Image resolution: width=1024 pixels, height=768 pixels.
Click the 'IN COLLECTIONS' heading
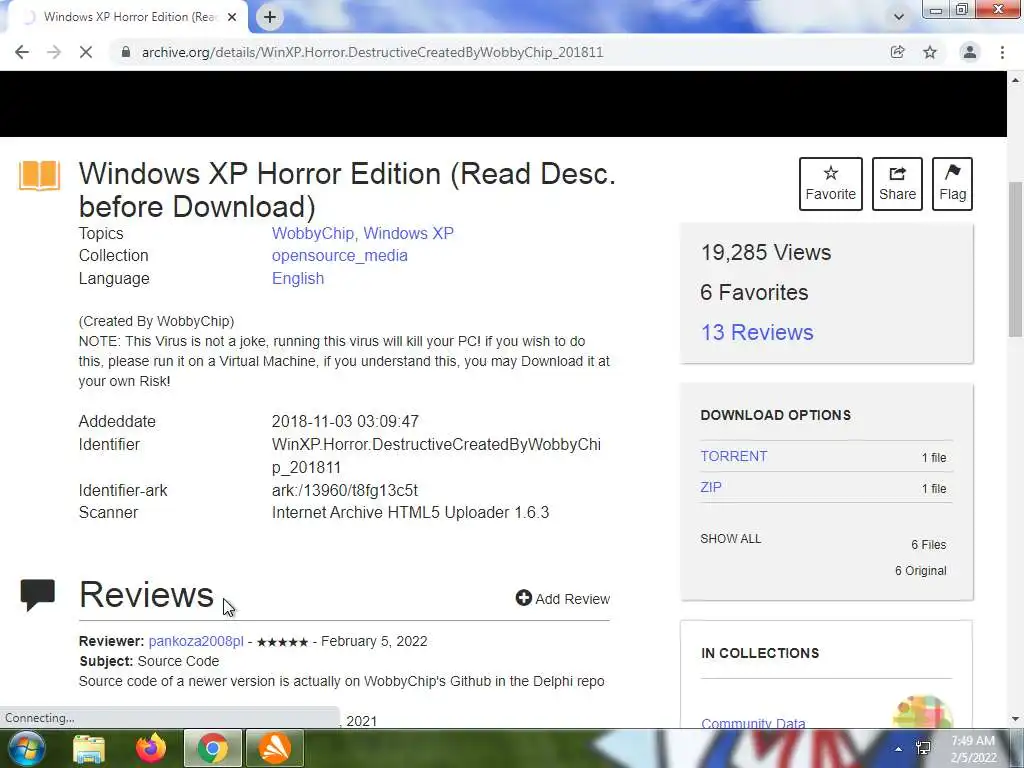(760, 653)
